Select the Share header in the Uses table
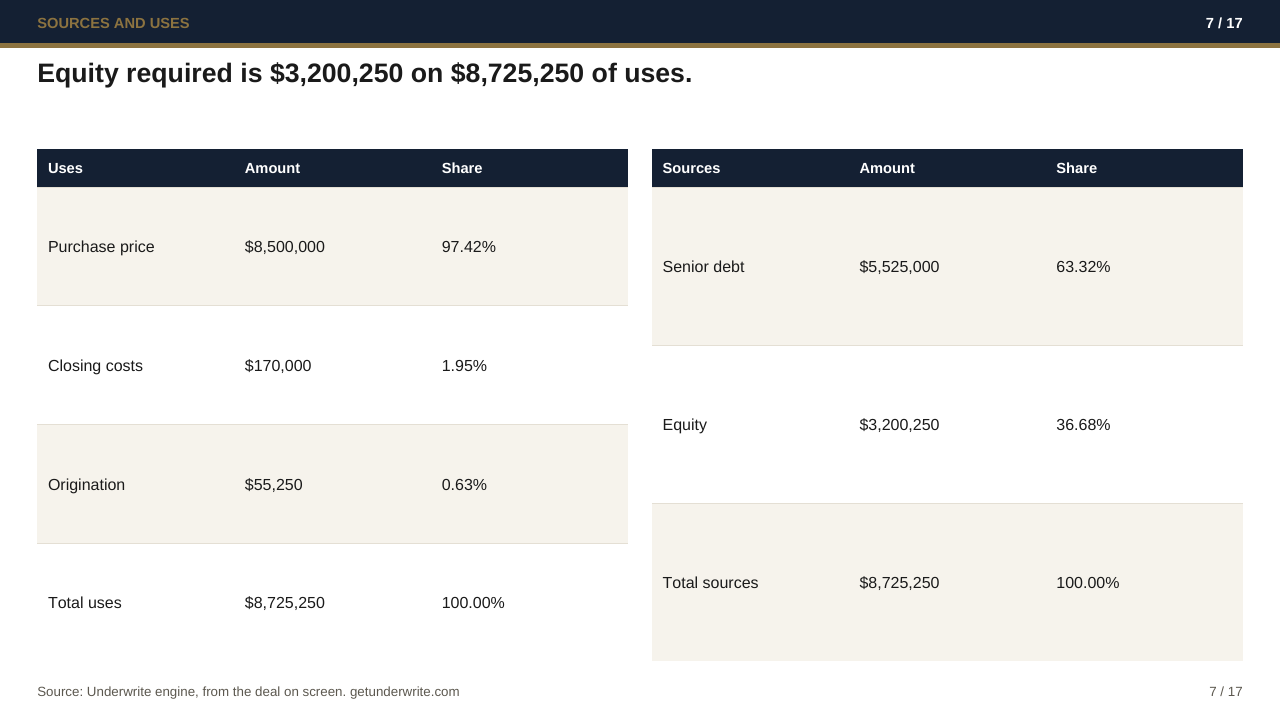 pyautogui.click(x=462, y=168)
